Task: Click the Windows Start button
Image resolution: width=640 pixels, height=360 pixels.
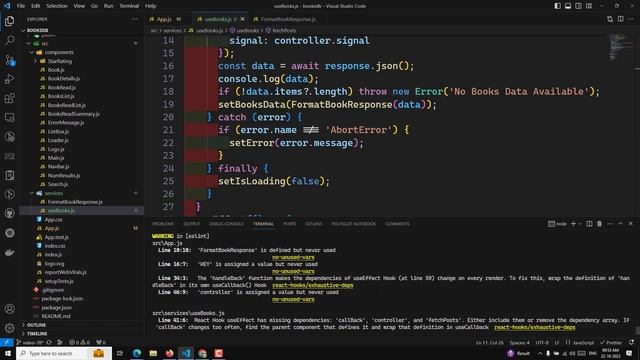Action: [8, 353]
